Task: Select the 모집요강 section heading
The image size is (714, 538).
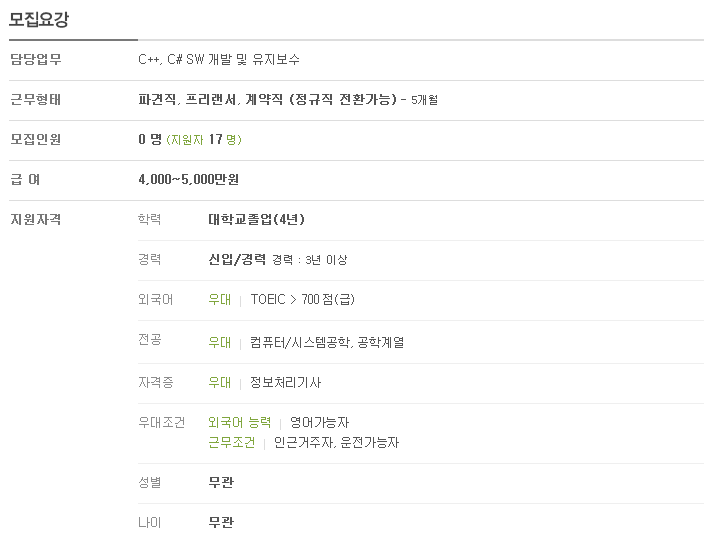Action: [x=39, y=19]
